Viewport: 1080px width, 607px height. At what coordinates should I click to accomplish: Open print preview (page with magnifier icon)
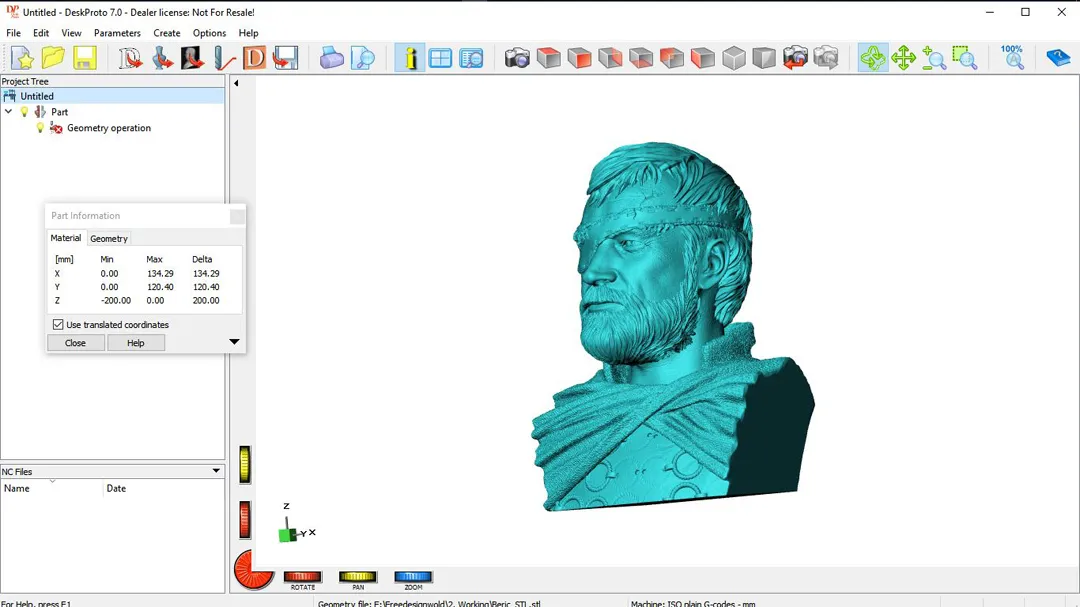[362, 58]
